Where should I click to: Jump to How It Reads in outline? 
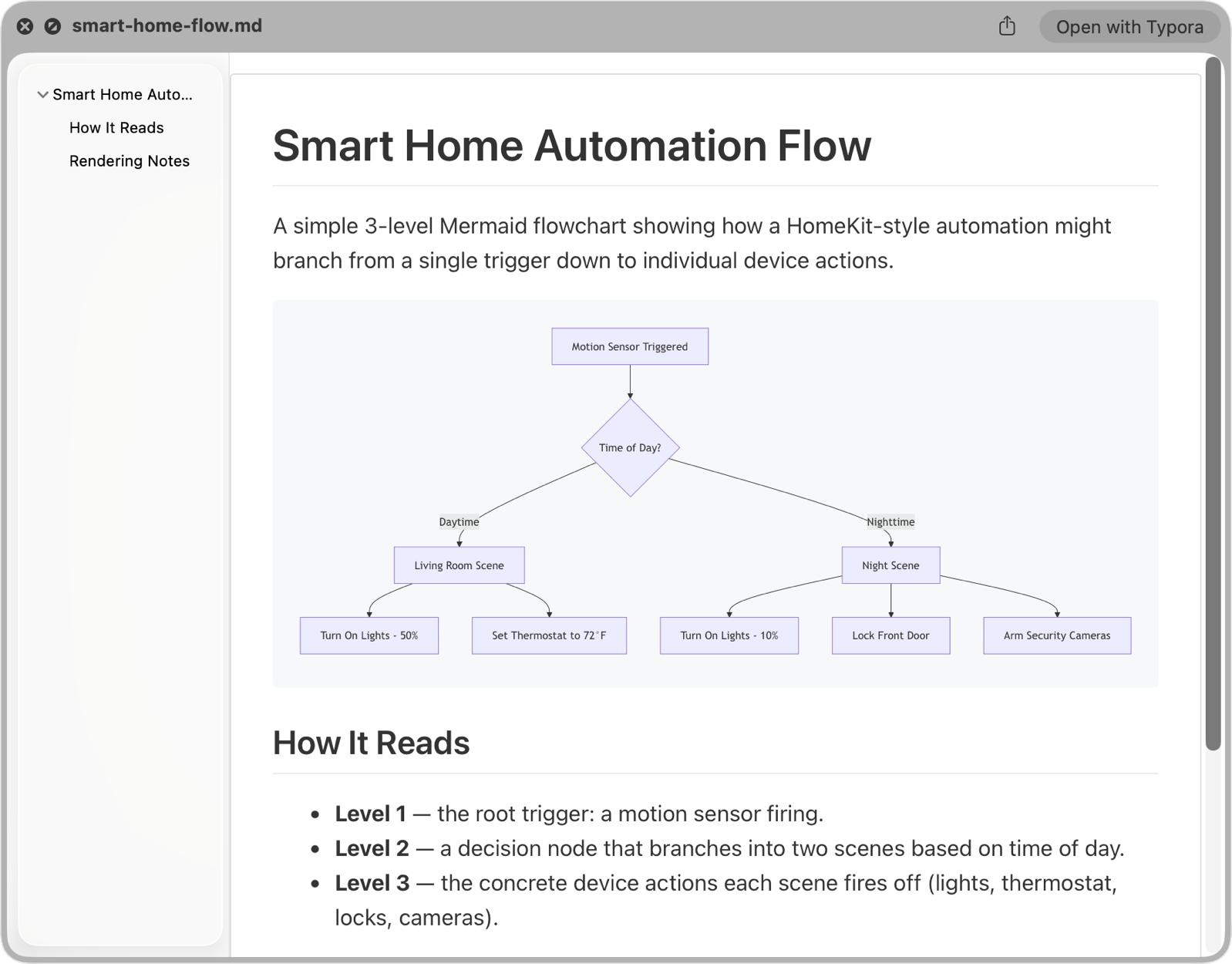(x=116, y=128)
